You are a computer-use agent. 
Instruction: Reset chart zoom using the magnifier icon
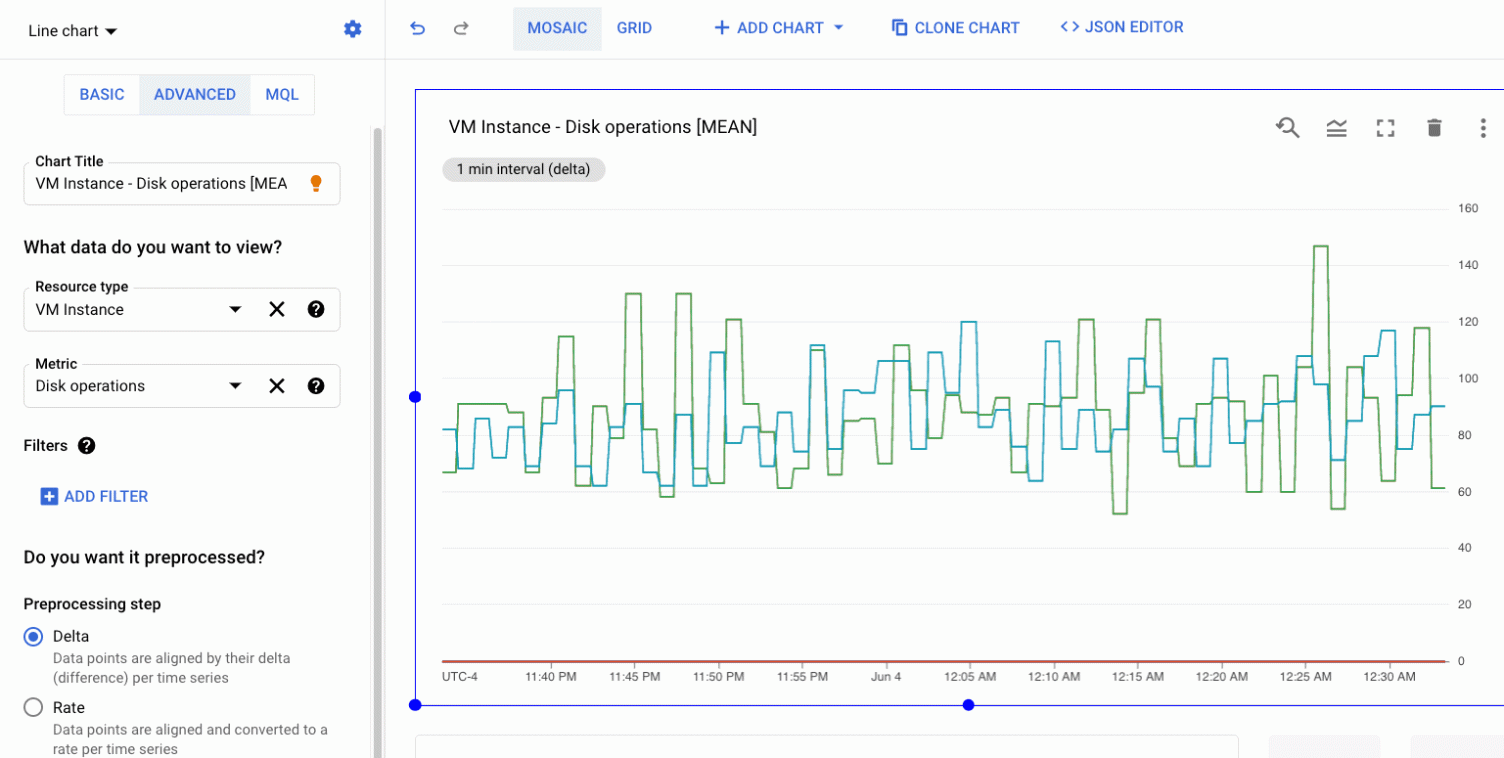1288,127
